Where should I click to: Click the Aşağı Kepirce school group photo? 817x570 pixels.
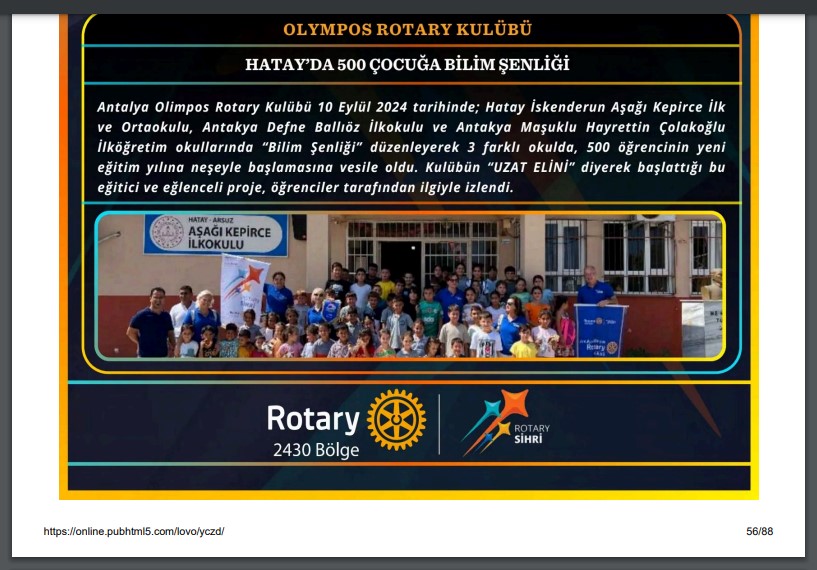[410, 286]
